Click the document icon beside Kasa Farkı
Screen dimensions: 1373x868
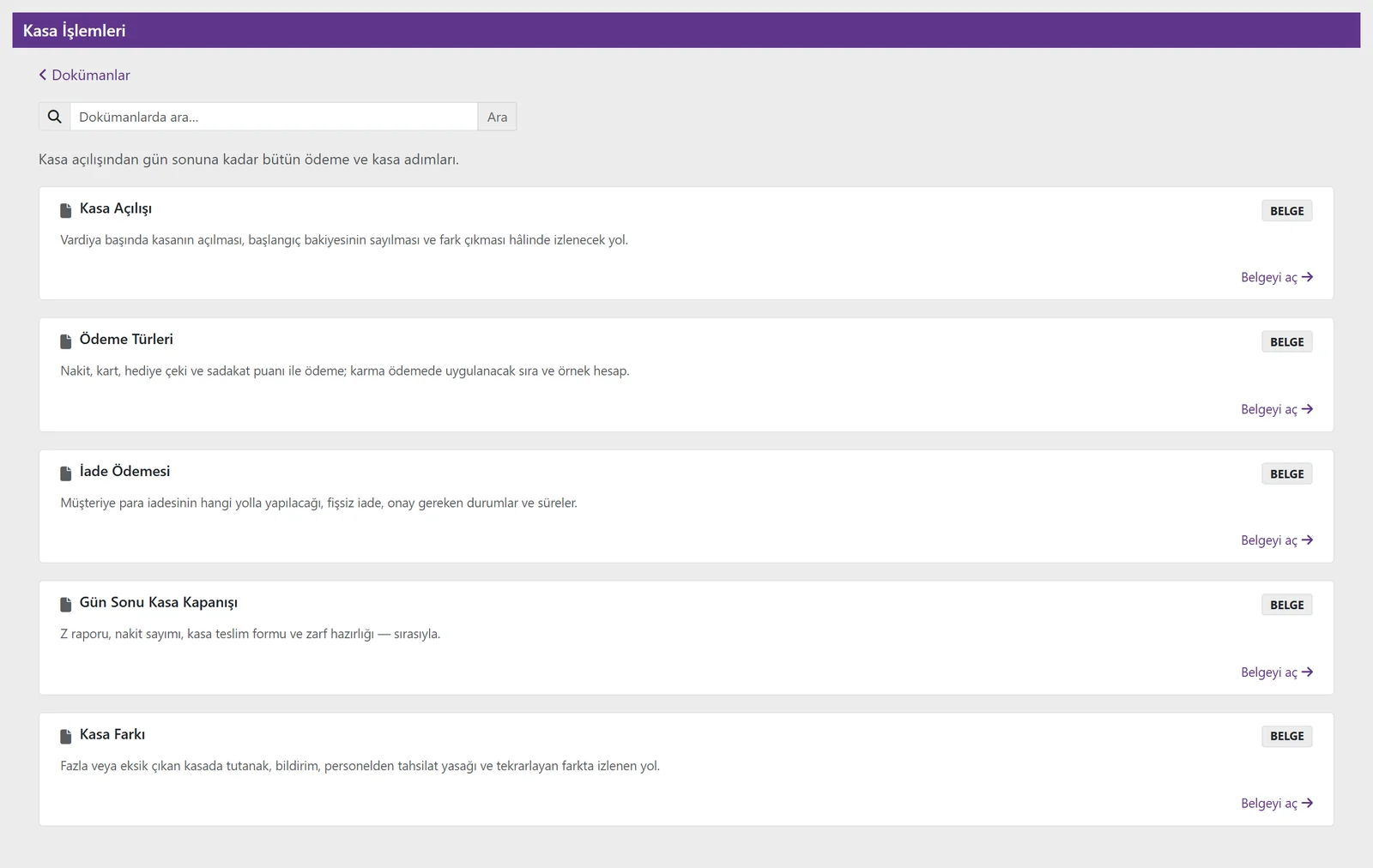pyautogui.click(x=66, y=736)
